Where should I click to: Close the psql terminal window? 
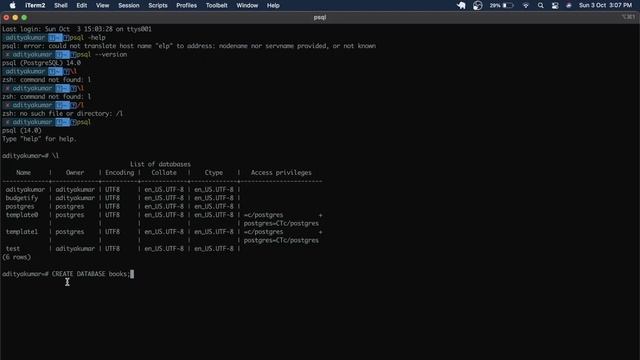point(6,18)
